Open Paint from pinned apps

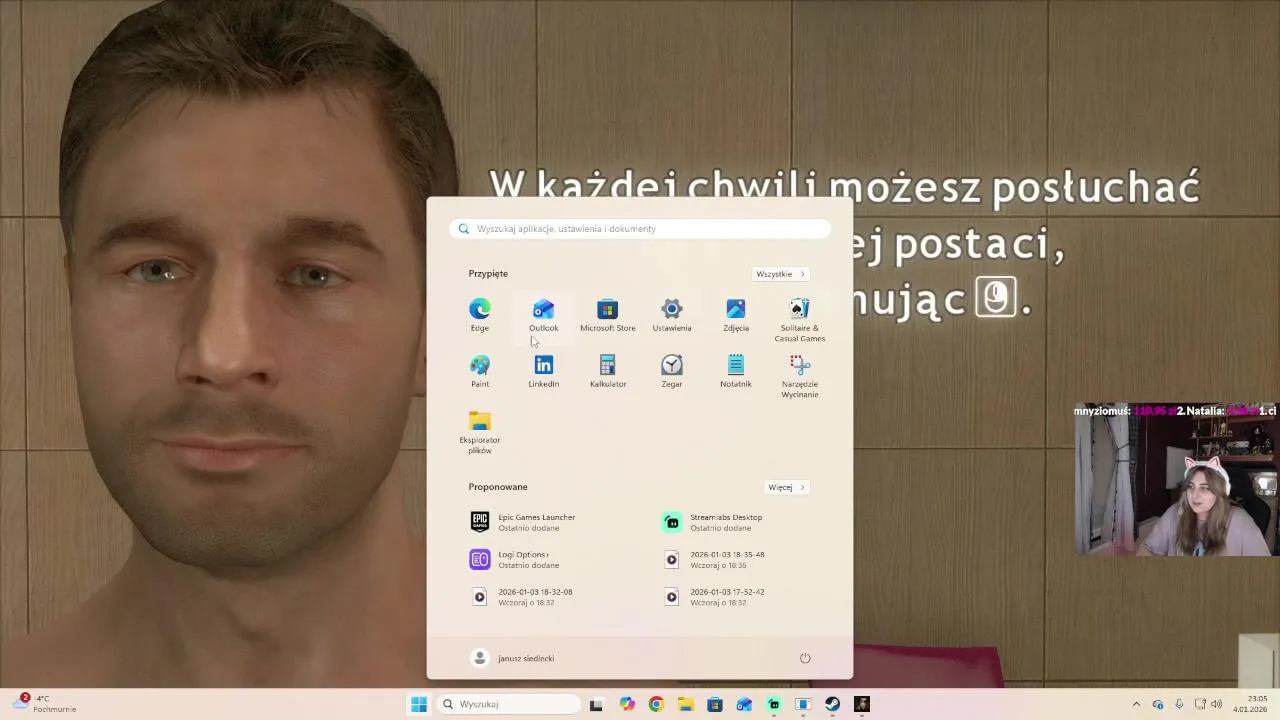[x=480, y=371]
